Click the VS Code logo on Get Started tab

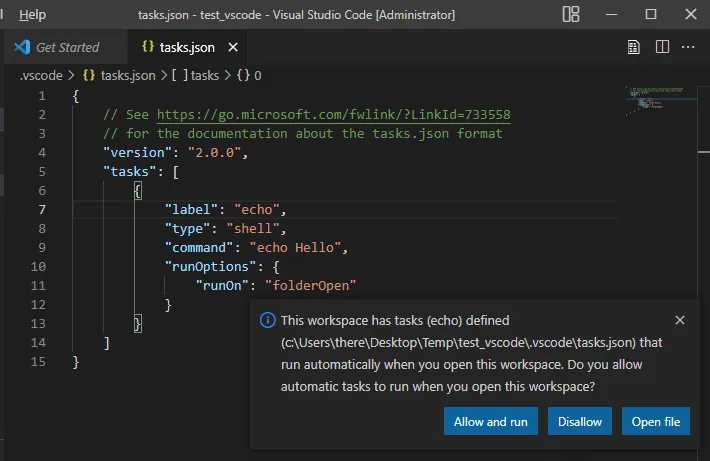coord(22,47)
